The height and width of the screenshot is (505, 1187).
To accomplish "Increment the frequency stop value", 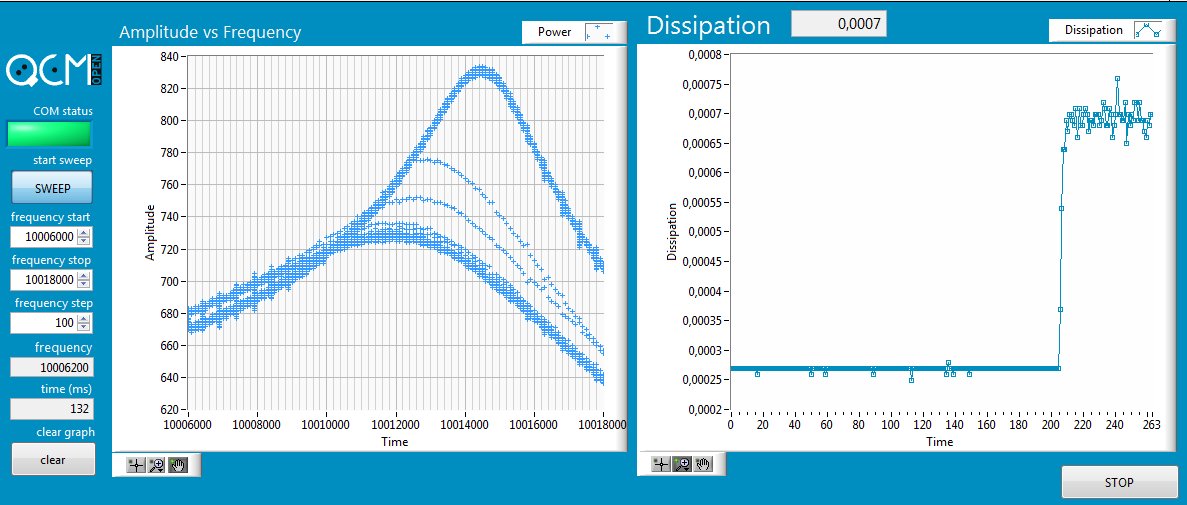I will click(x=85, y=276).
